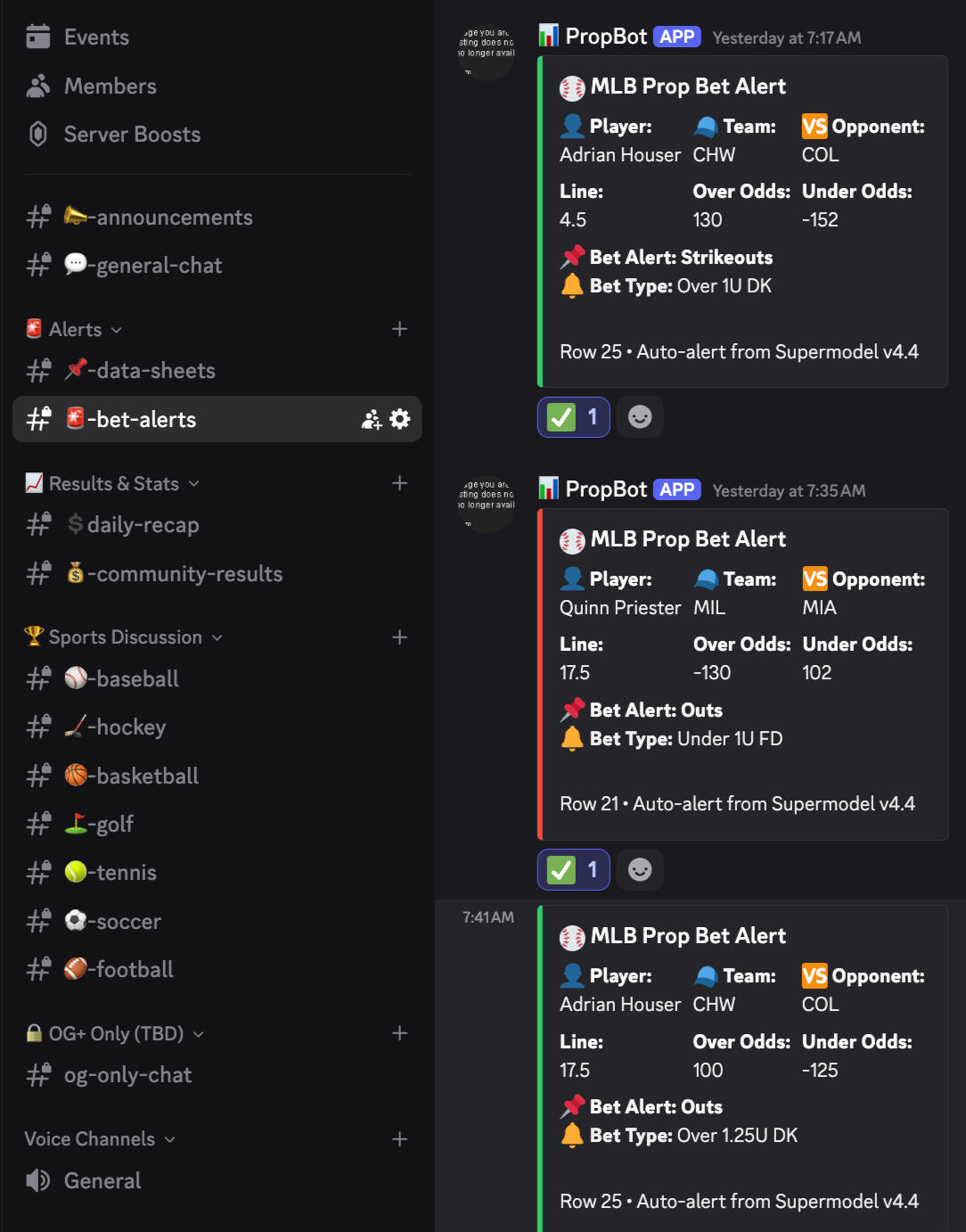The width and height of the screenshot is (966, 1232).
Task: Open settings gear for bet-alerts channel
Action: click(400, 419)
